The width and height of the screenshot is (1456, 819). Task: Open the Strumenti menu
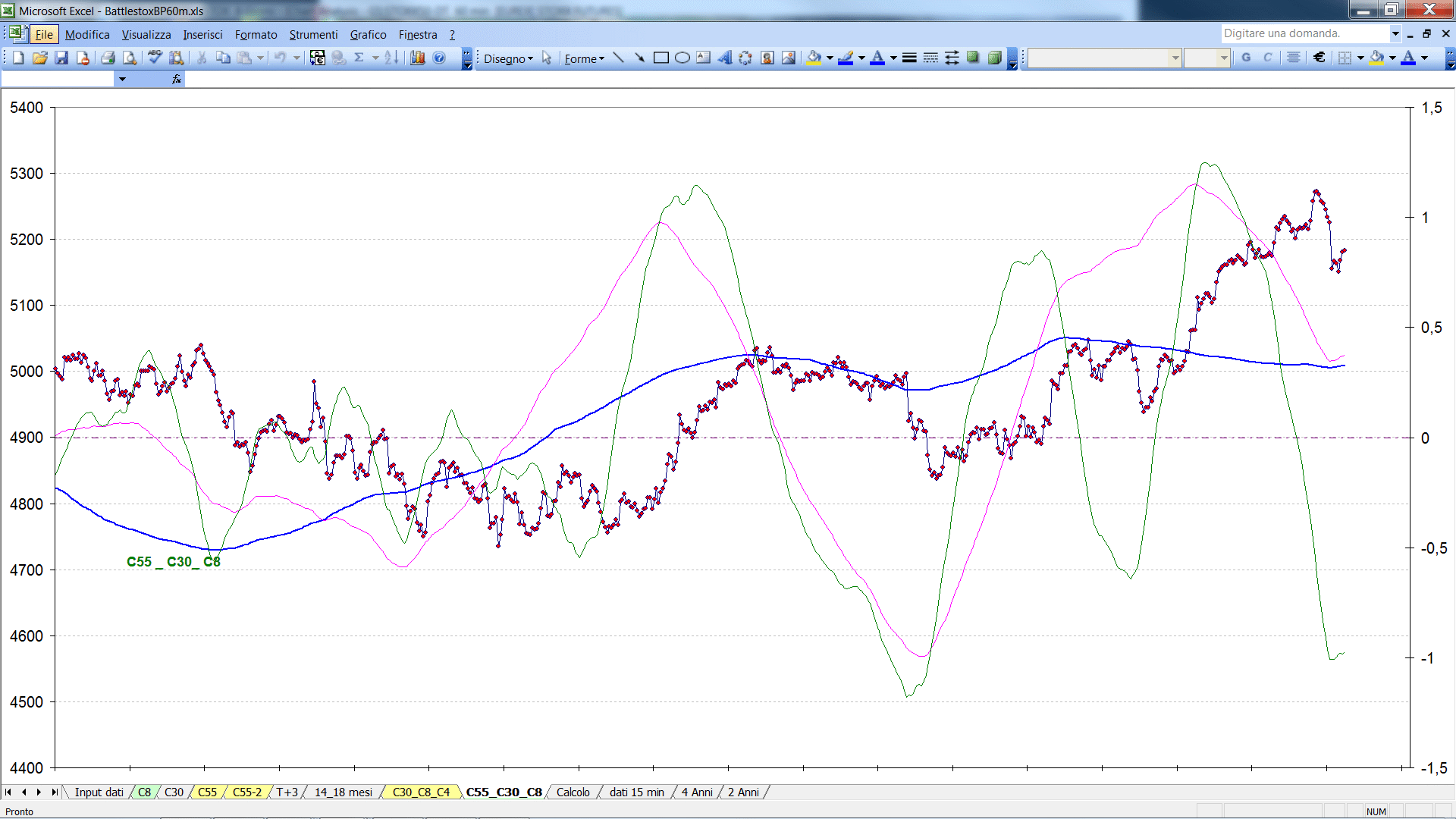[313, 34]
